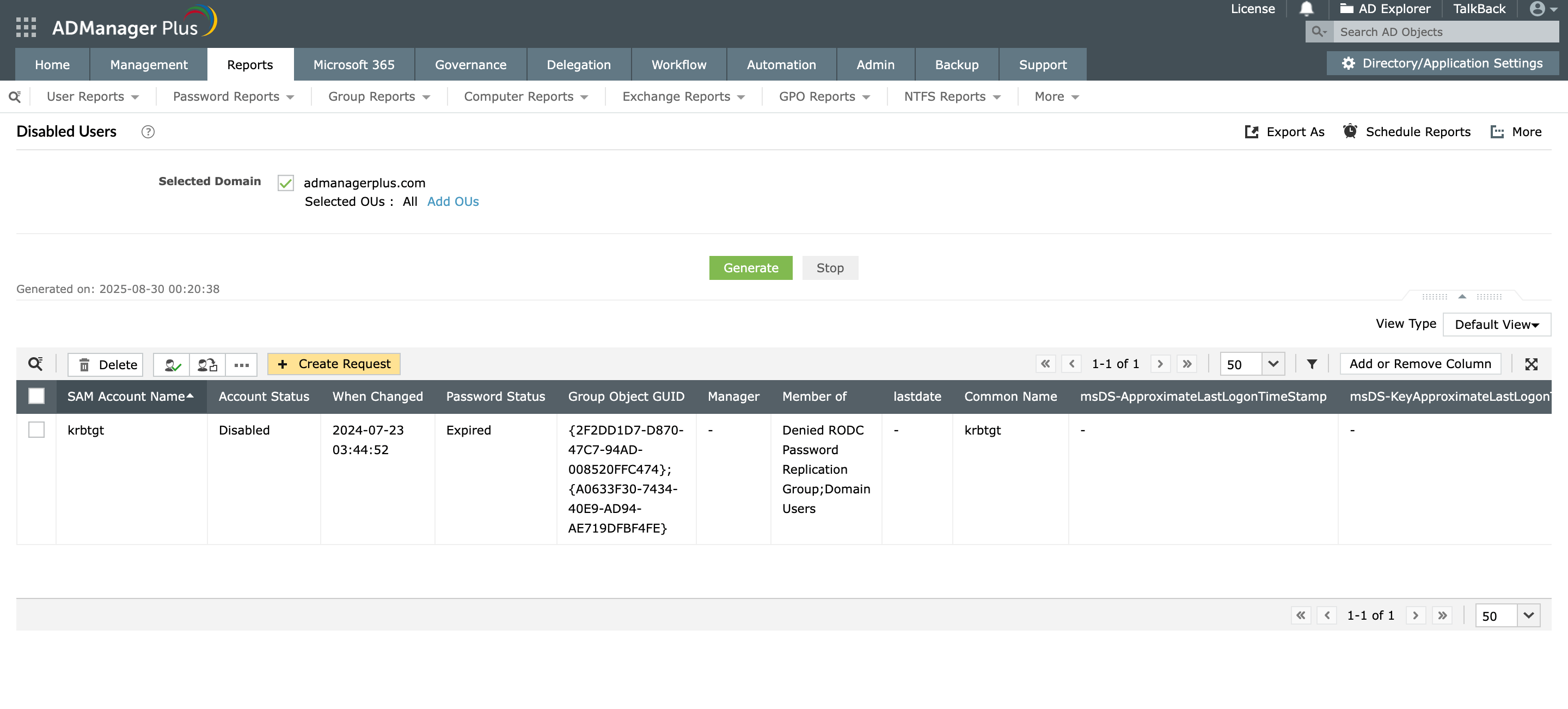The height and width of the screenshot is (709, 1568).
Task: Click the Add OUs link
Action: (x=452, y=201)
